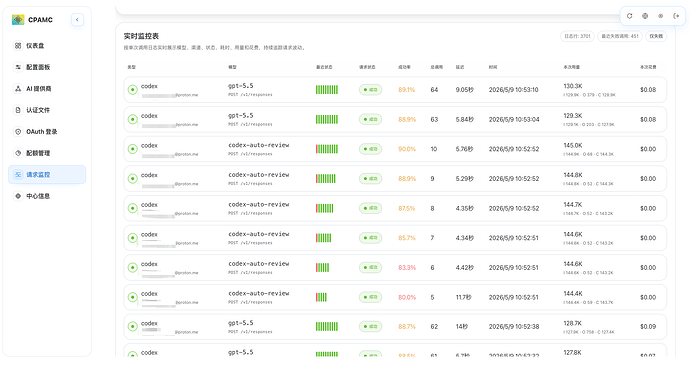Collapse the sidebar with the chevron button
The height and width of the screenshot is (365, 690).
click(77, 19)
